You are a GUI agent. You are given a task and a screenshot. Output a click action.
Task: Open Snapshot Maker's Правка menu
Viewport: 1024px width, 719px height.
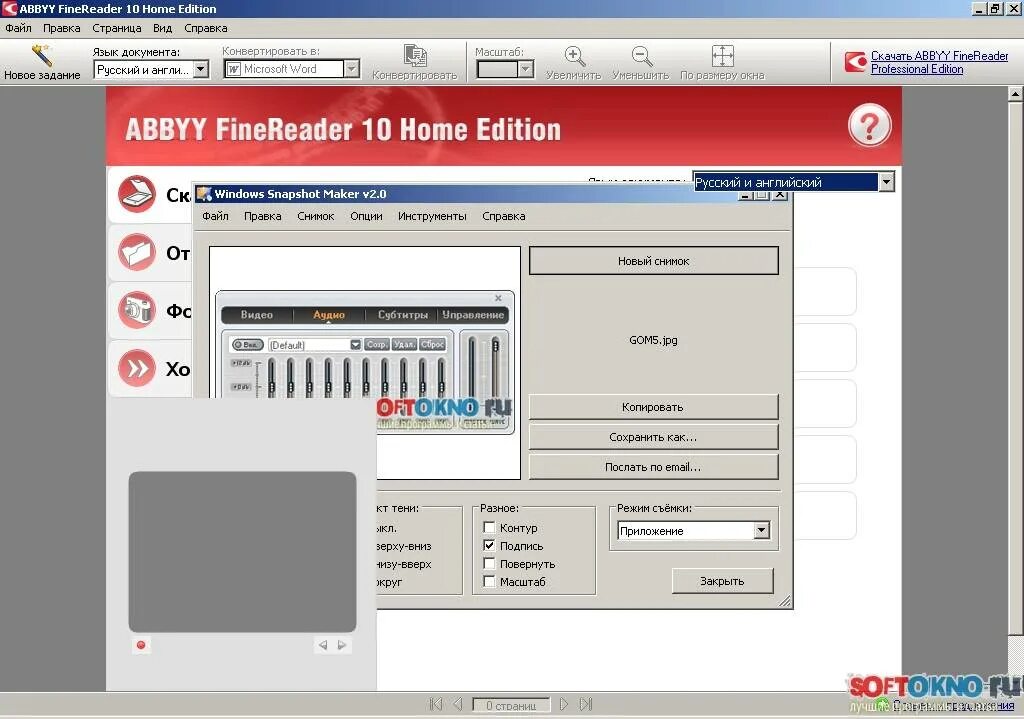tap(263, 216)
